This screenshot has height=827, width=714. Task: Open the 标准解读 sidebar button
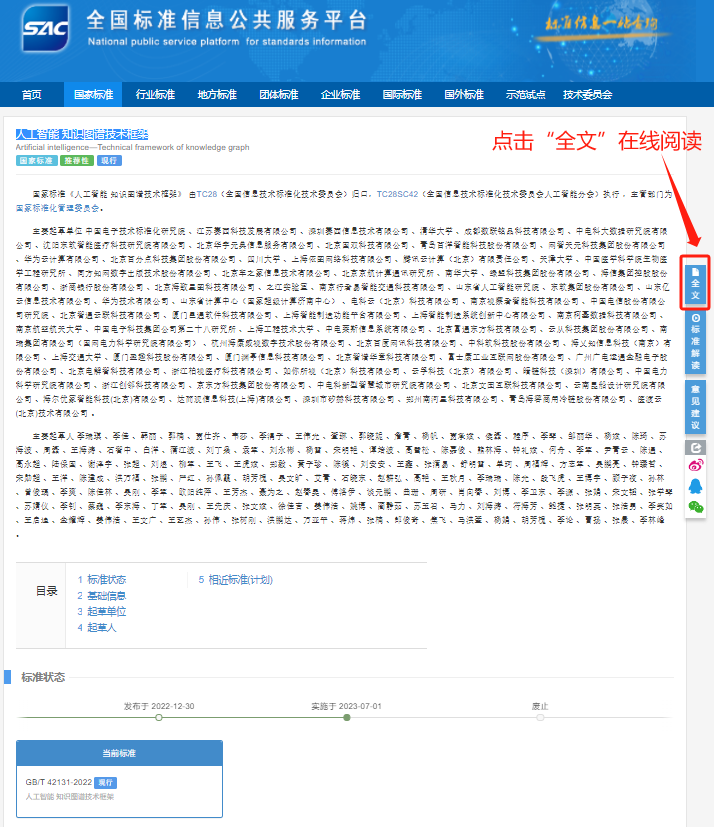696,341
